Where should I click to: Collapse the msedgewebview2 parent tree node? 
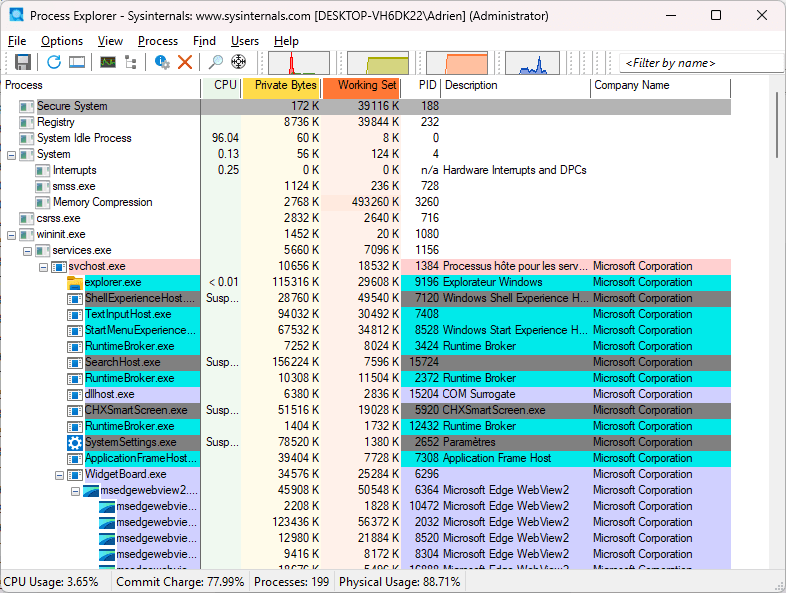click(x=75, y=491)
